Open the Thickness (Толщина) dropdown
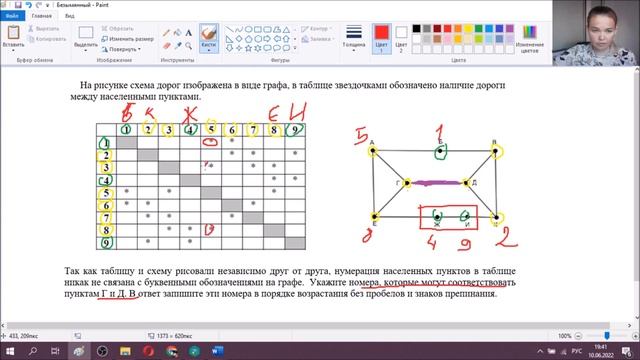Screen dimensions: 640x360 (x=354, y=38)
